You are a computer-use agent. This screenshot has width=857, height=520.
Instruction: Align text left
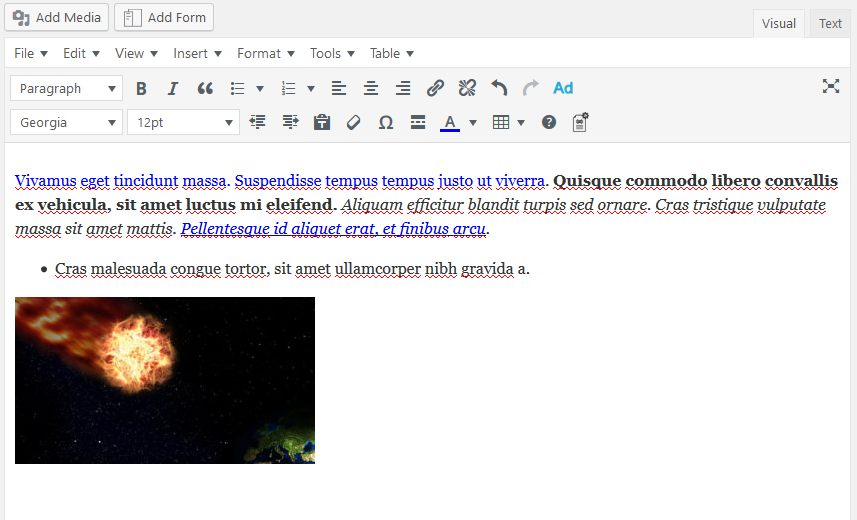pos(339,88)
